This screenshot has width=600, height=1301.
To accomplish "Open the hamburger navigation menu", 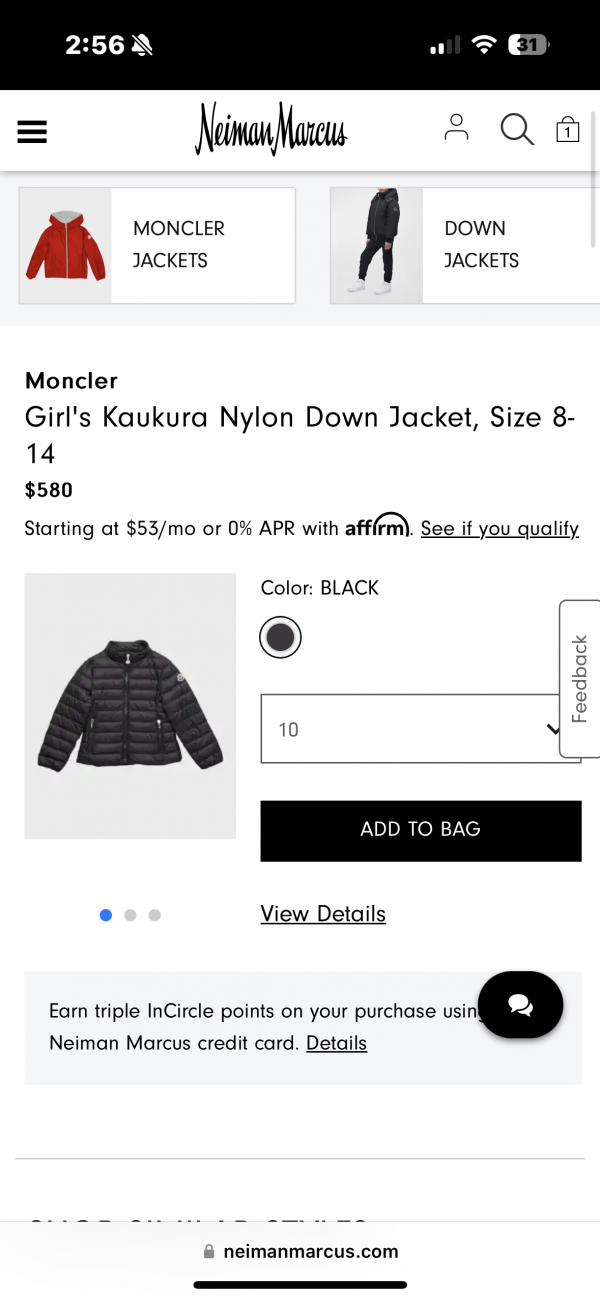I will 32,131.
